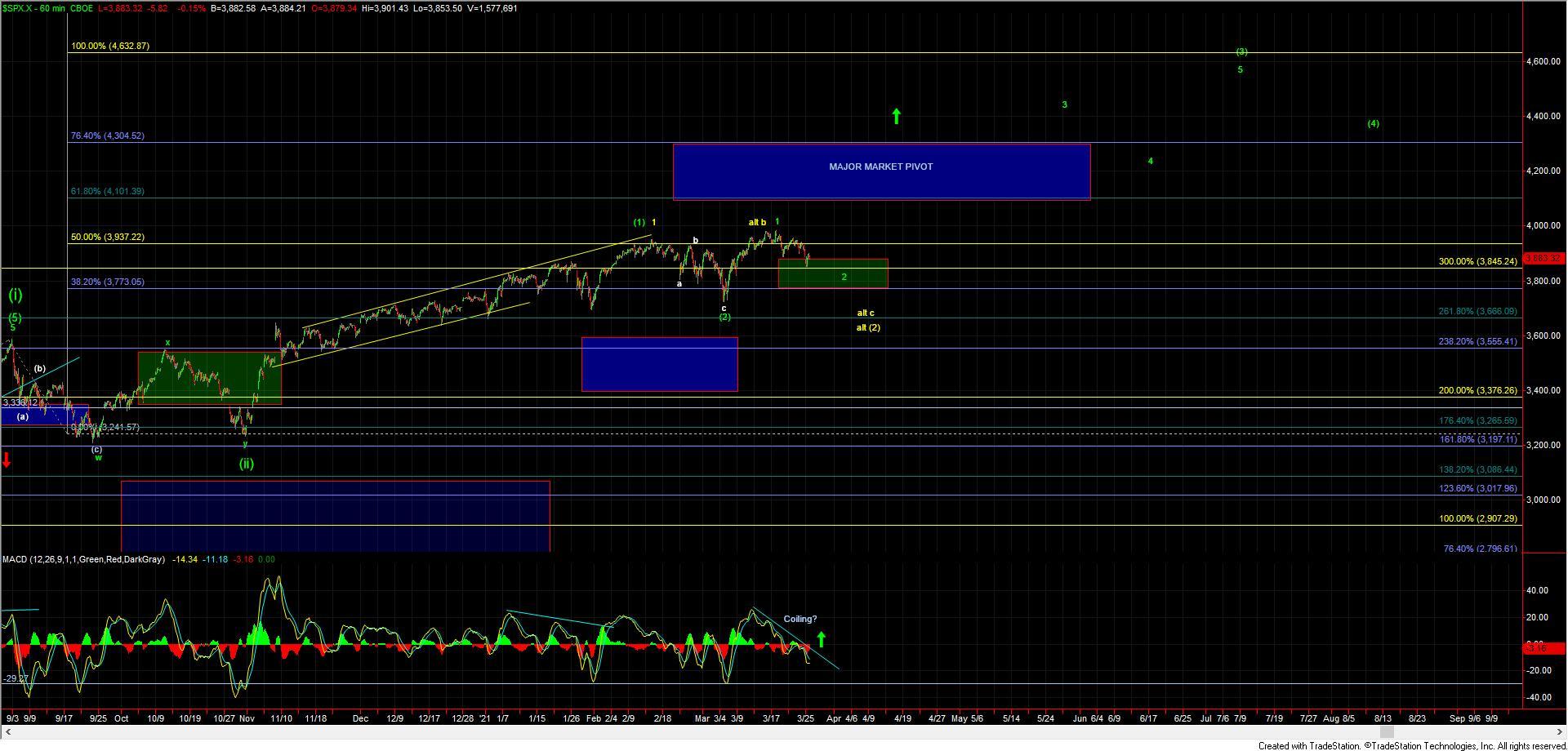The width and height of the screenshot is (1568, 751).
Task: Select the MAJOR MARKET PIVOT box
Action: [x=880, y=171]
